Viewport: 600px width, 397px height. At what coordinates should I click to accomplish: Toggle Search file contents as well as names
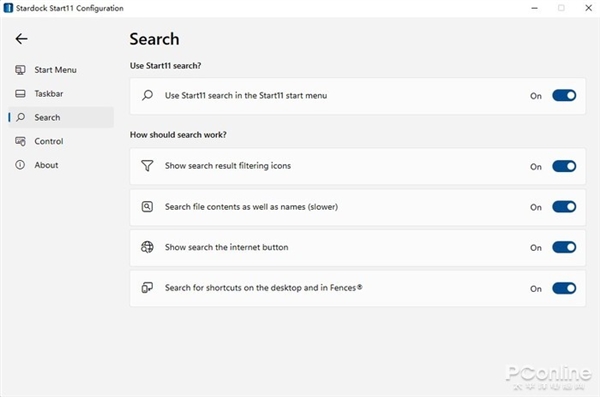tap(564, 207)
